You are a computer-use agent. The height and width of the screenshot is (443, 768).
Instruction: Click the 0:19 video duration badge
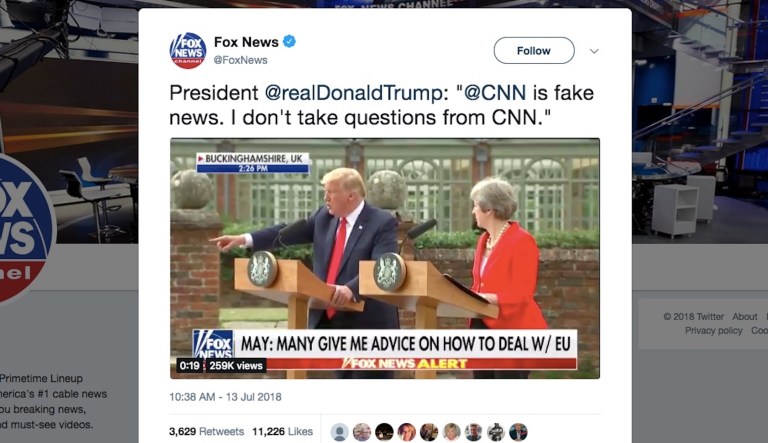click(190, 366)
